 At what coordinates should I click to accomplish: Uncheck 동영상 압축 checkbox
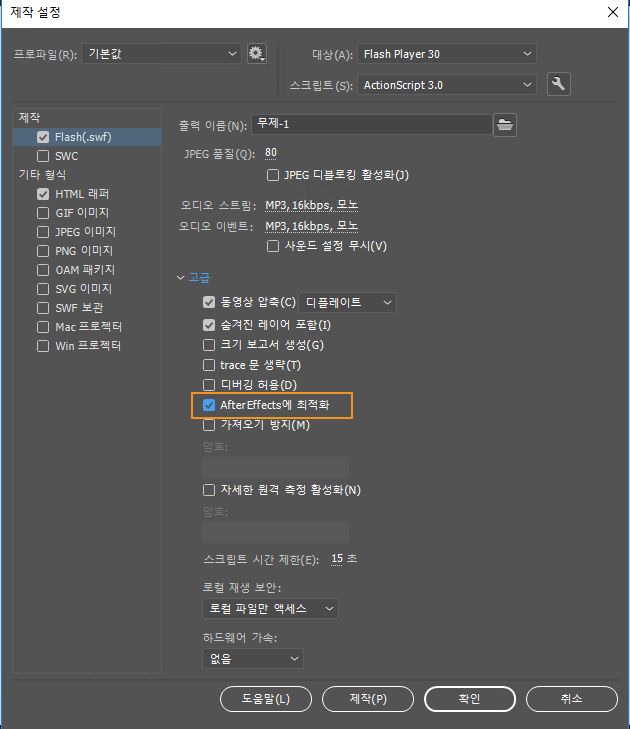(209, 302)
